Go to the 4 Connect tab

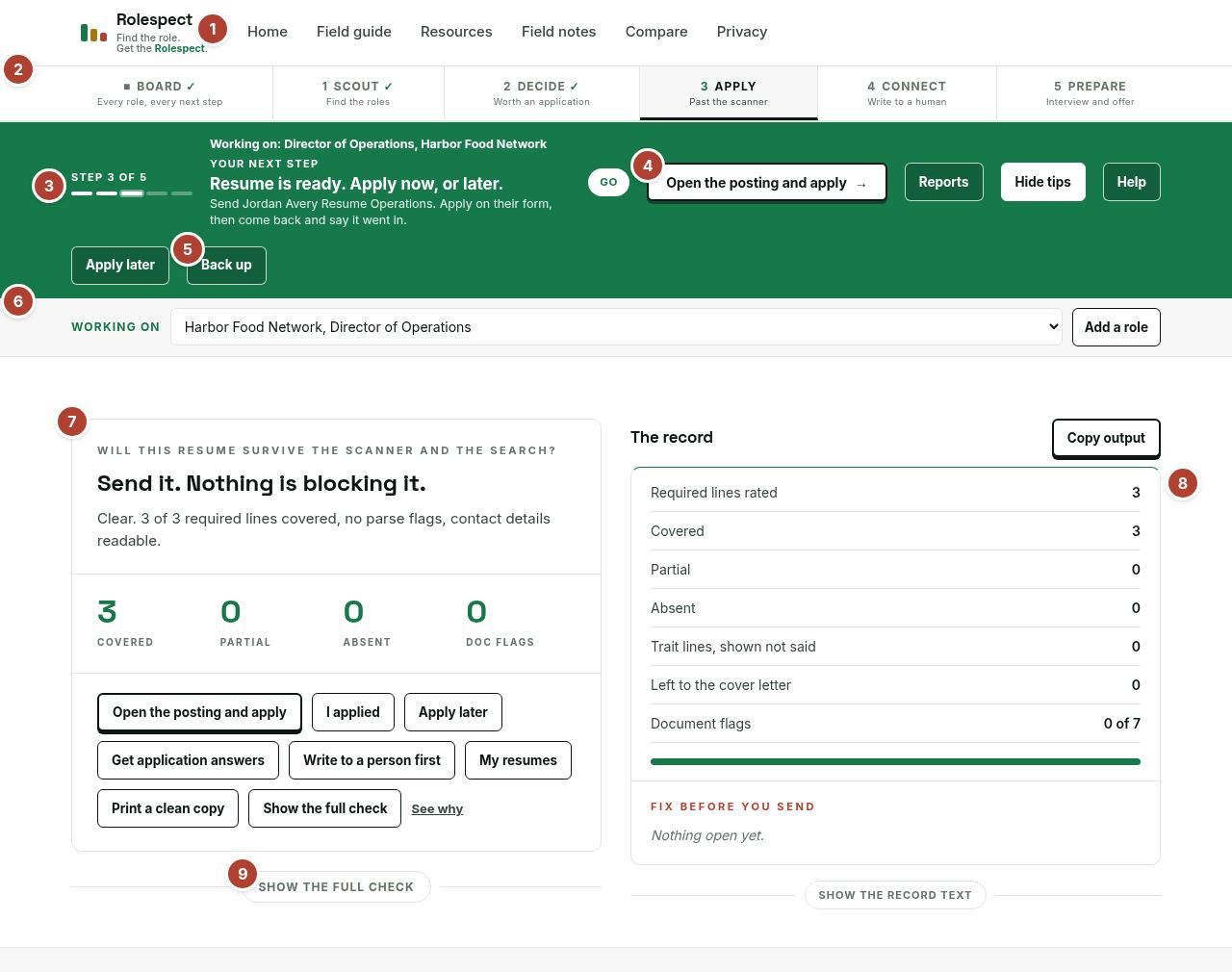907,93
